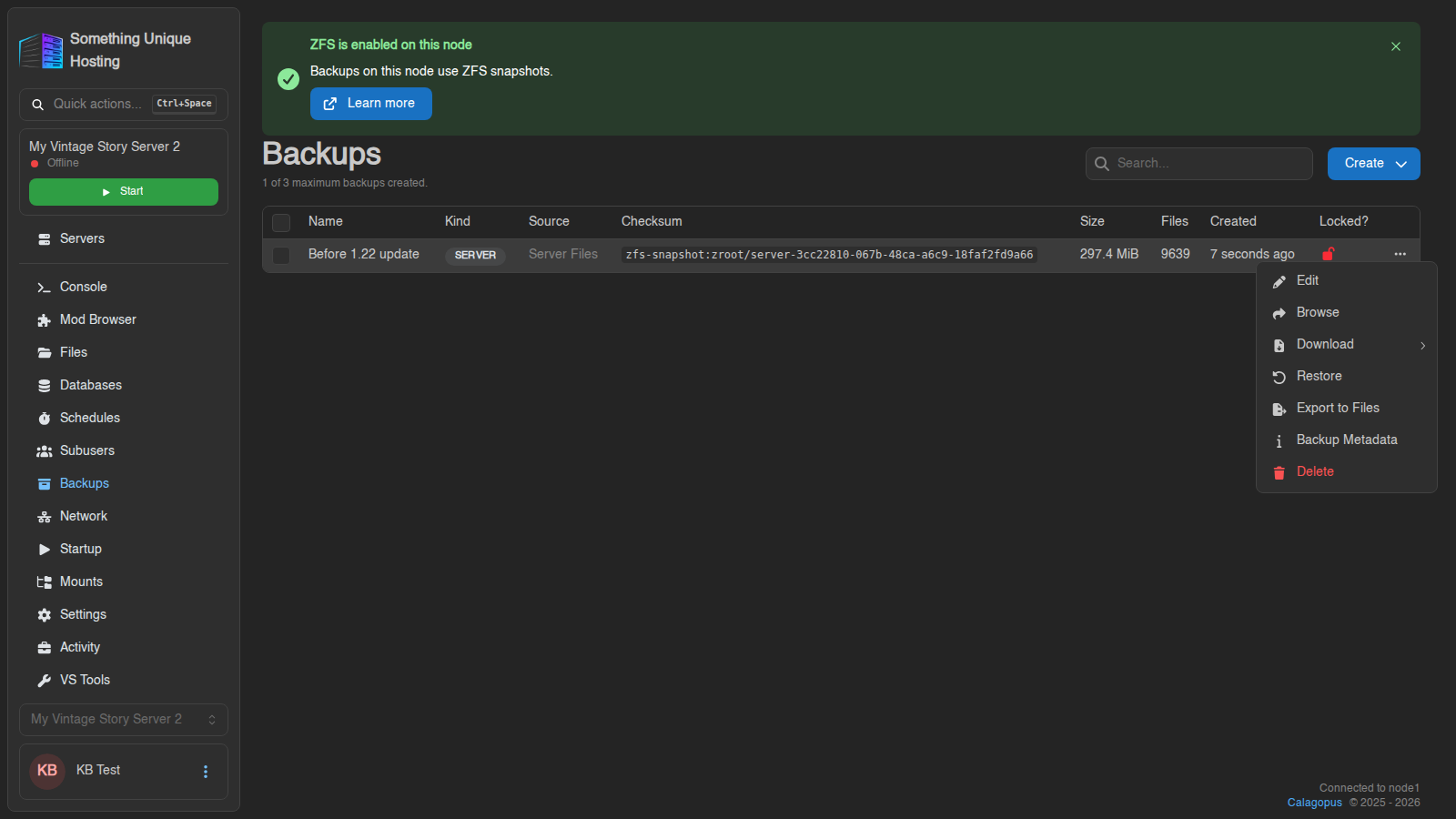Open the My Vintage Story Server 2 selector

(124, 719)
